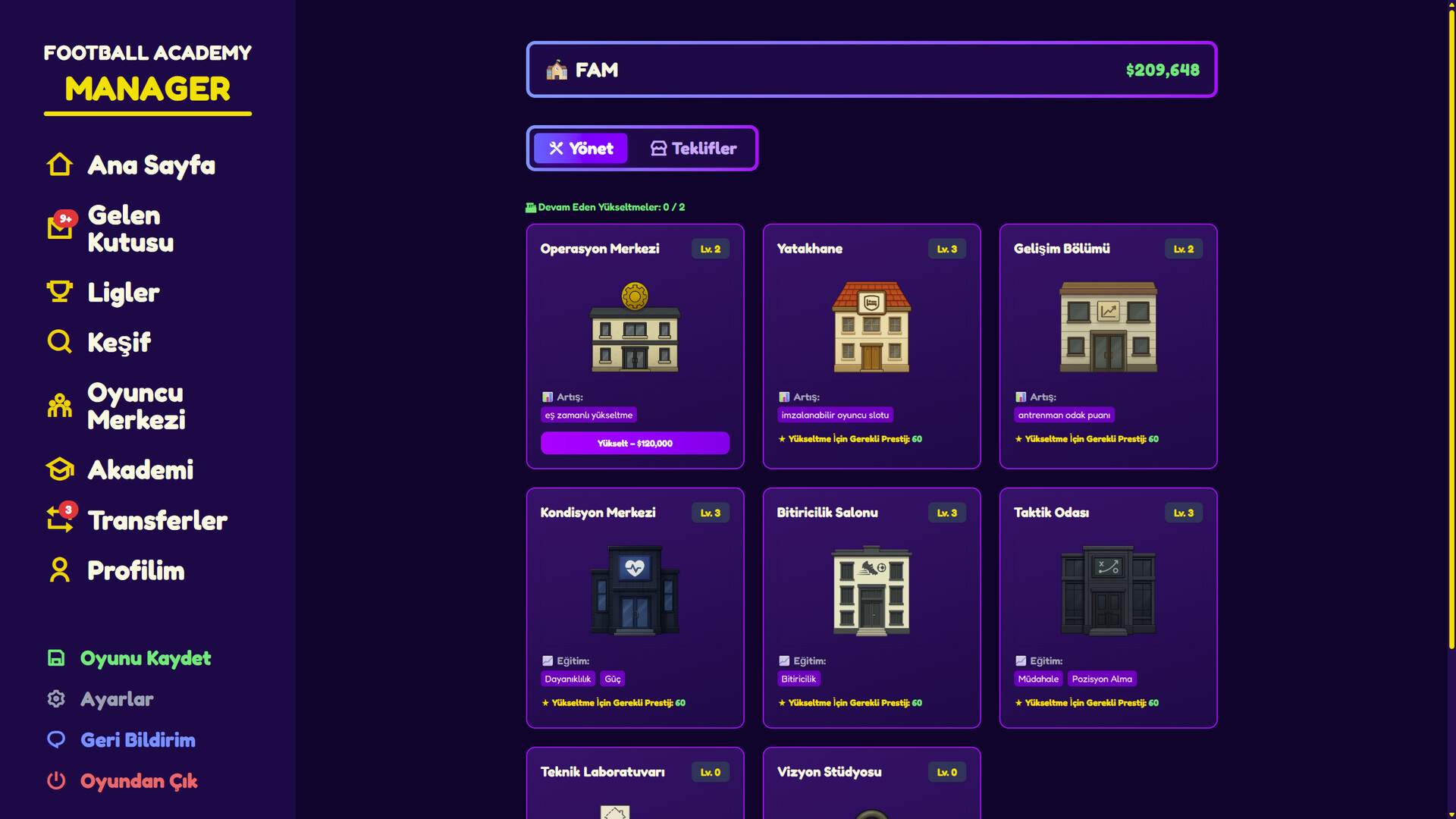Click the Ligler trophy icon
This screenshot has width=1456, height=819.
pos(60,292)
